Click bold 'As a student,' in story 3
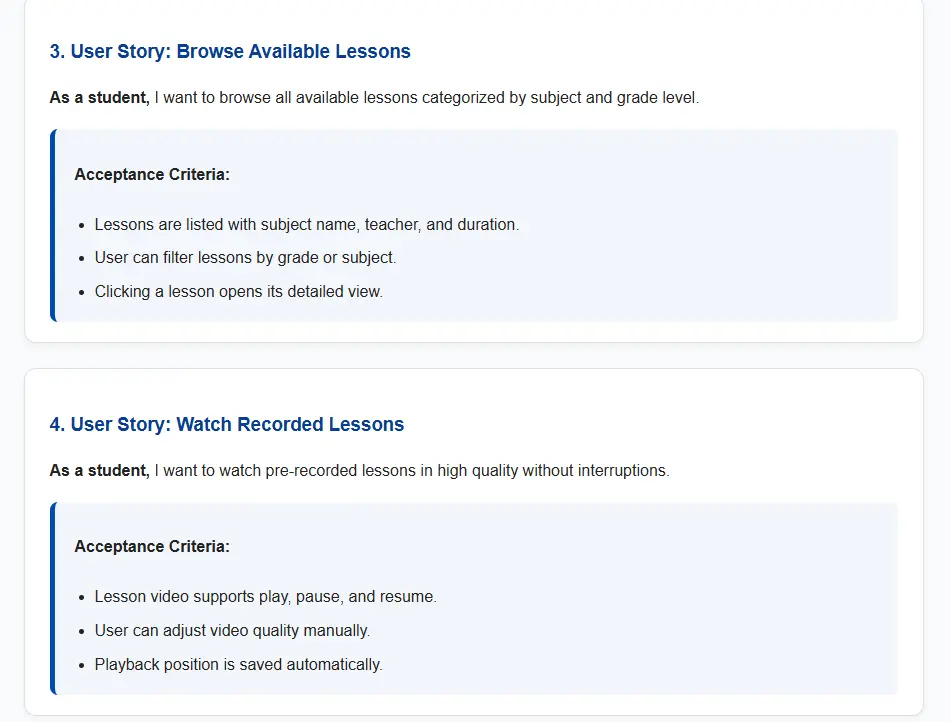951x722 pixels. point(100,98)
